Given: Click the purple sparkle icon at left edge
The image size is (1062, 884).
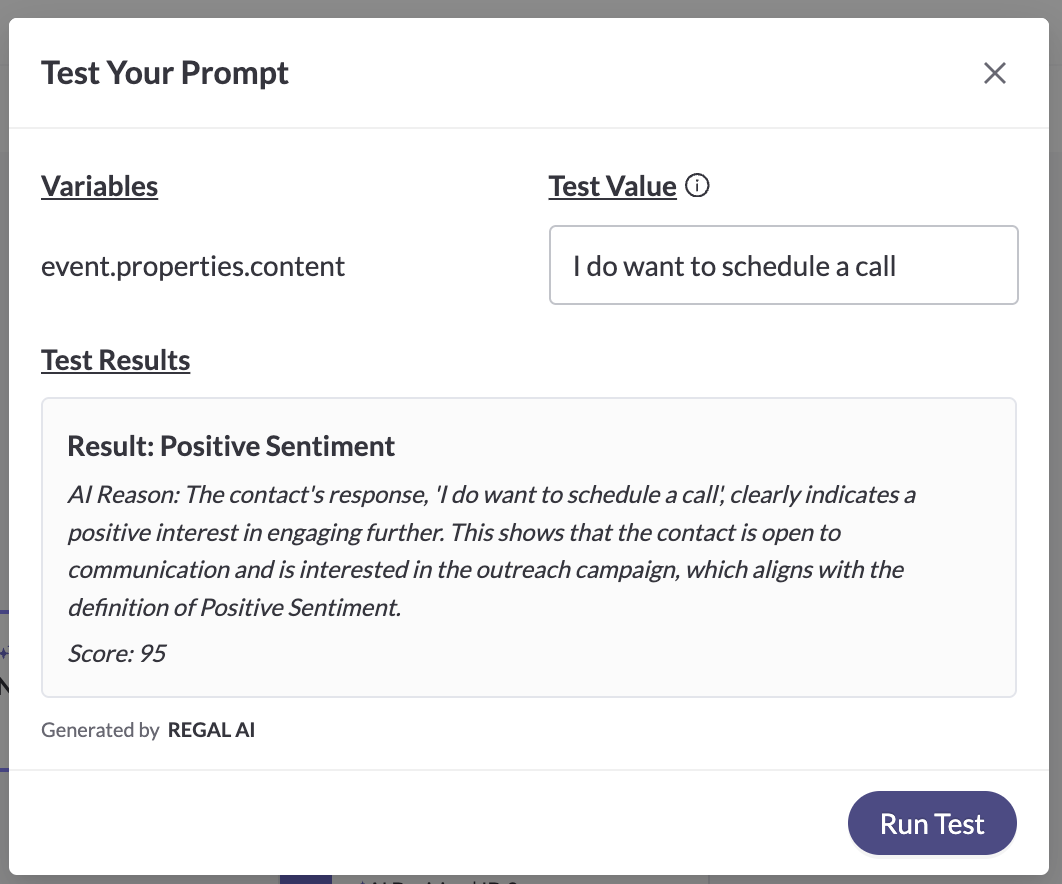Looking at the screenshot, I should click(x=4, y=652).
